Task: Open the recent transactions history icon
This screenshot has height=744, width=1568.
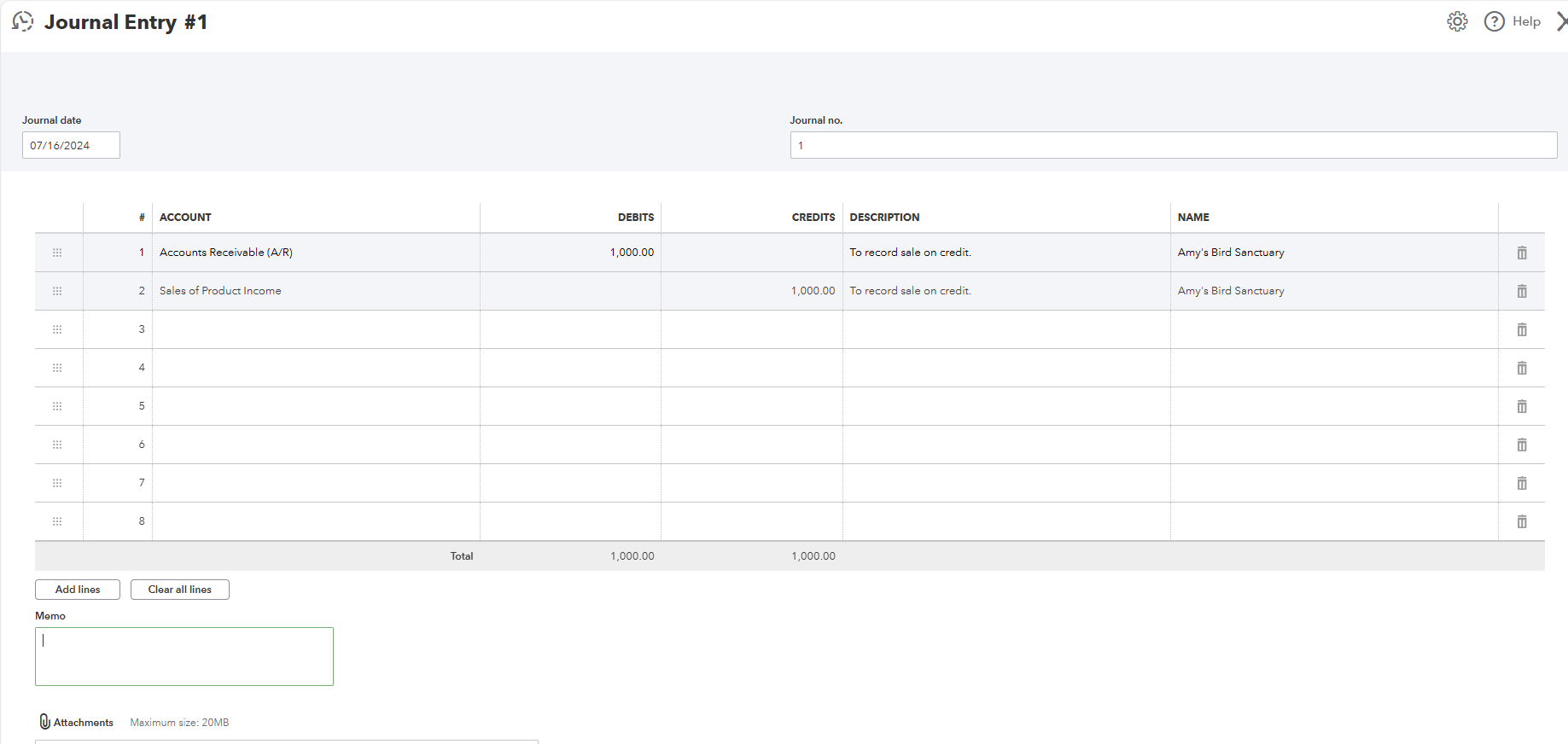Action: pyautogui.click(x=23, y=21)
